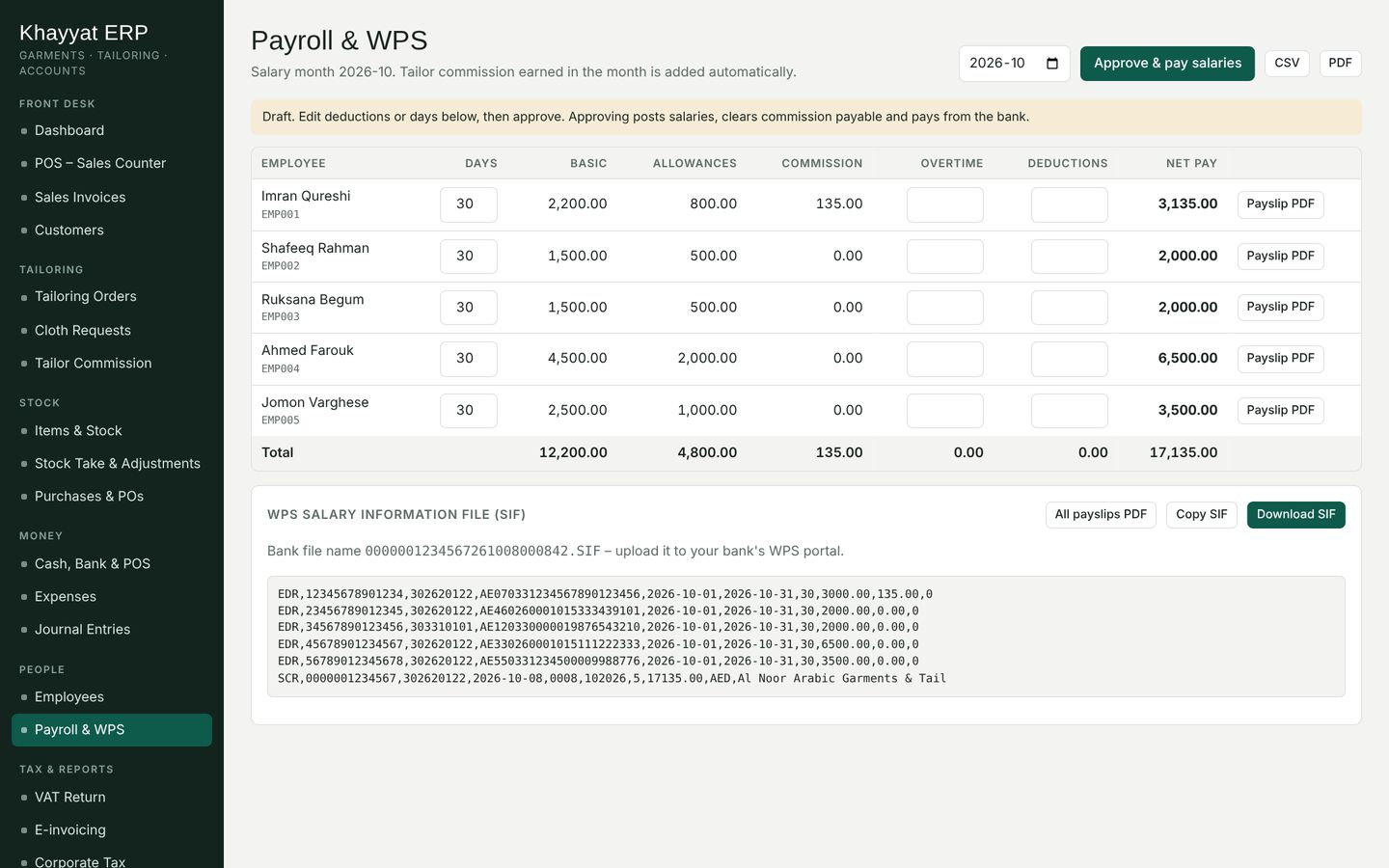
Task: Download payslip PDF for Shafeeq Rahman
Action: point(1280,257)
